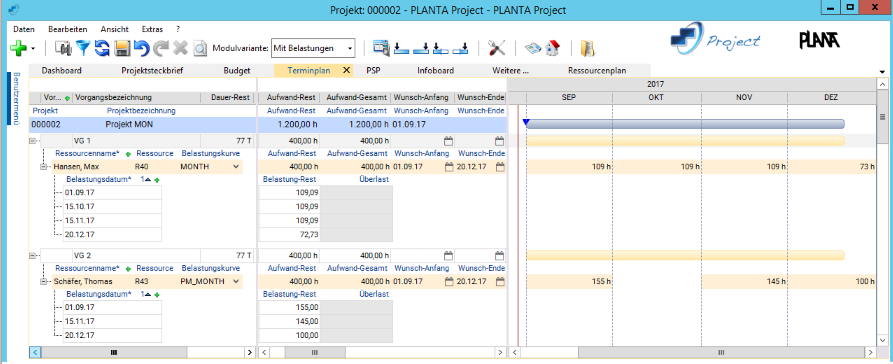Open calendar beside Schäfer's 01.09.17 date
893x364 pixels.
tap(448, 281)
